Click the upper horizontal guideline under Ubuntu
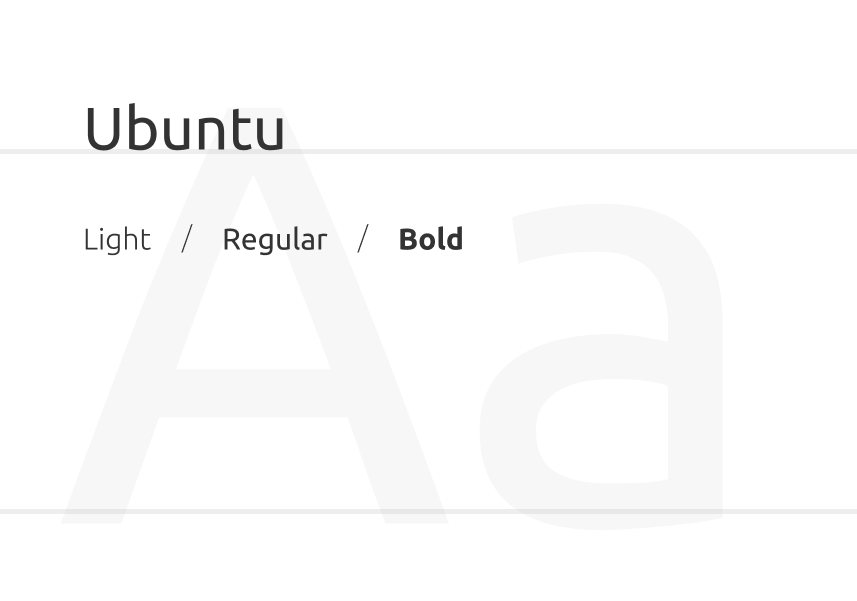 [428, 151]
